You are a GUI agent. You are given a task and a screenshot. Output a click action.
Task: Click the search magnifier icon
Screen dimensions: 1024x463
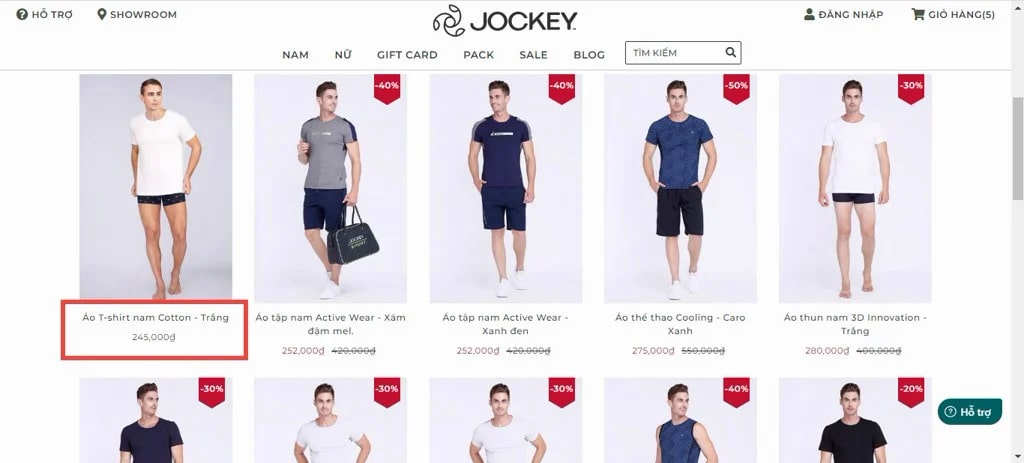pyautogui.click(x=731, y=52)
